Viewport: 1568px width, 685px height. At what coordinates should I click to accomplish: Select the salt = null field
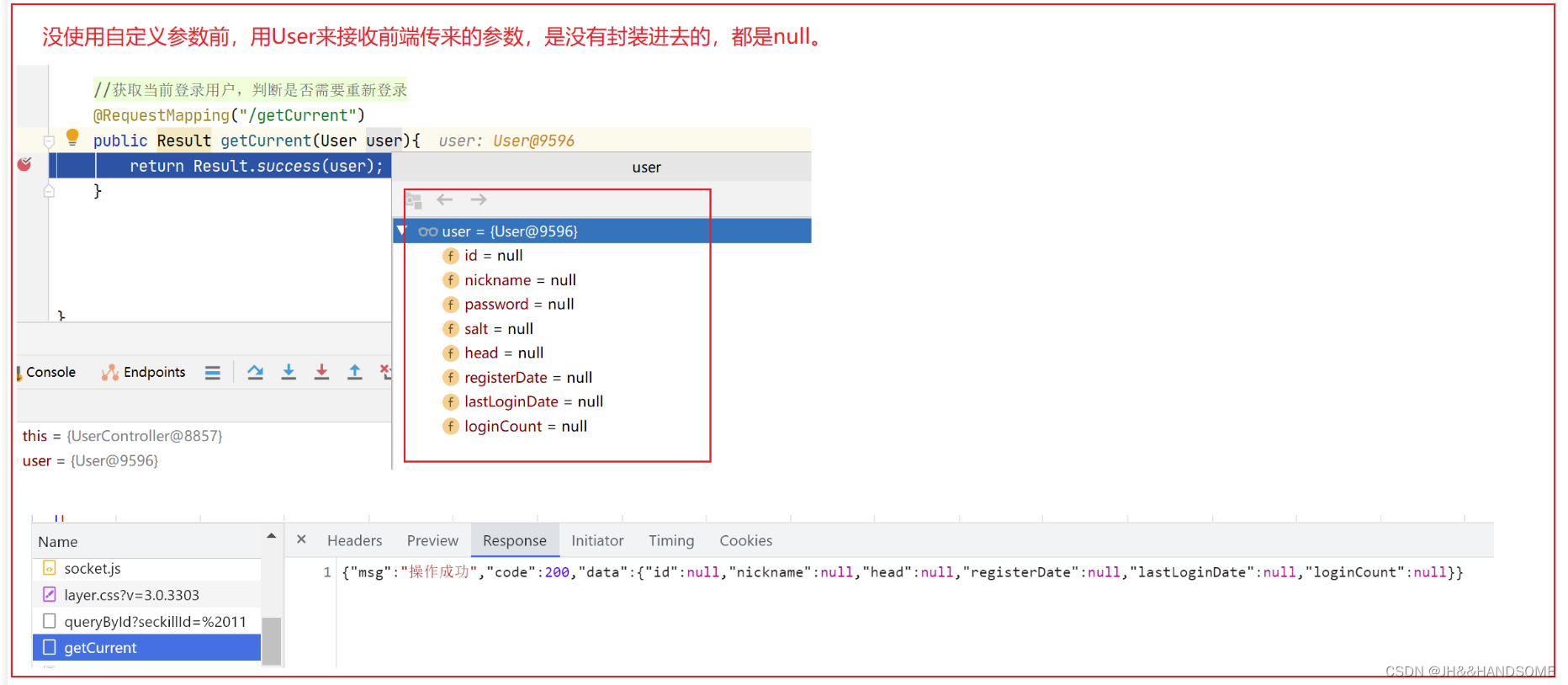pos(499,328)
